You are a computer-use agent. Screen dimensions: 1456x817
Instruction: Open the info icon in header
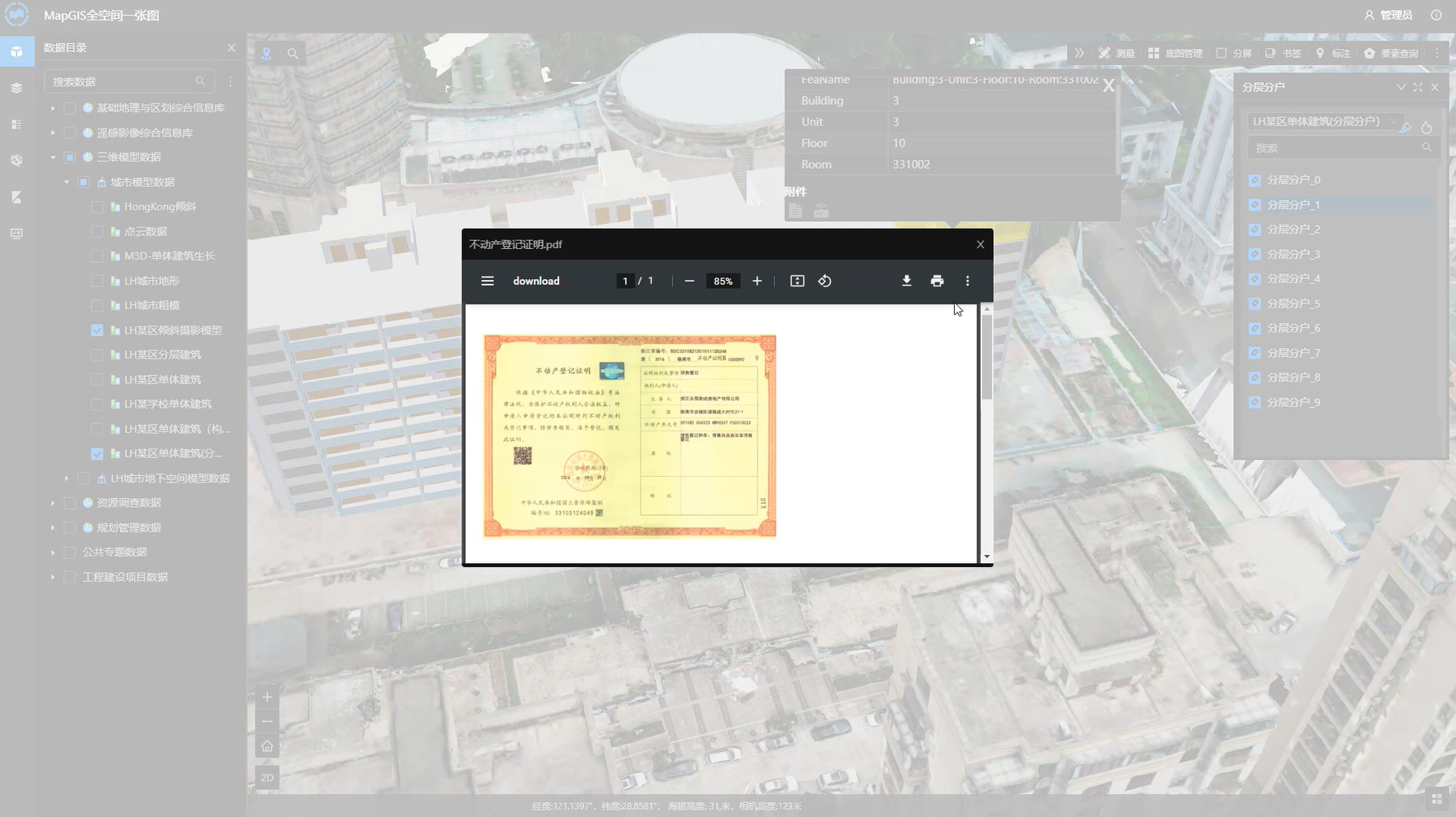[1436, 15]
